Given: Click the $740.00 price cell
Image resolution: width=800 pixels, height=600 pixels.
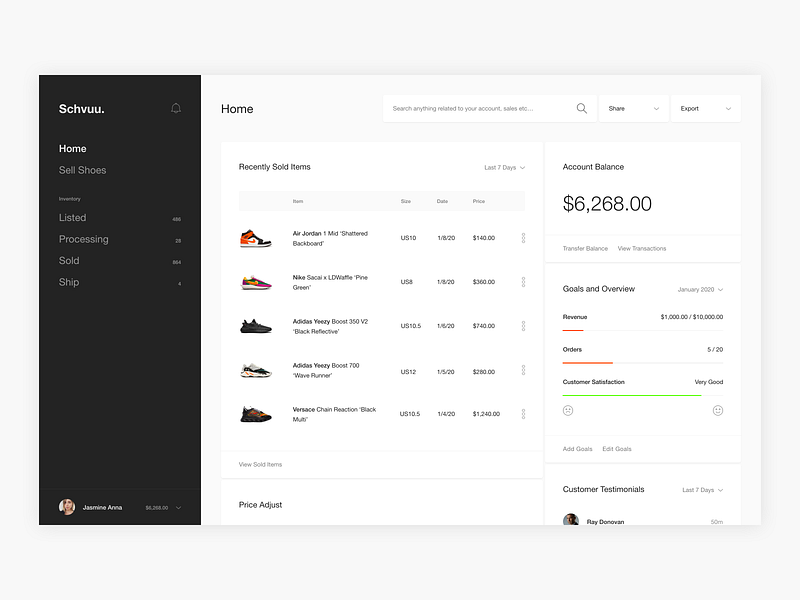Looking at the screenshot, I should [484, 326].
